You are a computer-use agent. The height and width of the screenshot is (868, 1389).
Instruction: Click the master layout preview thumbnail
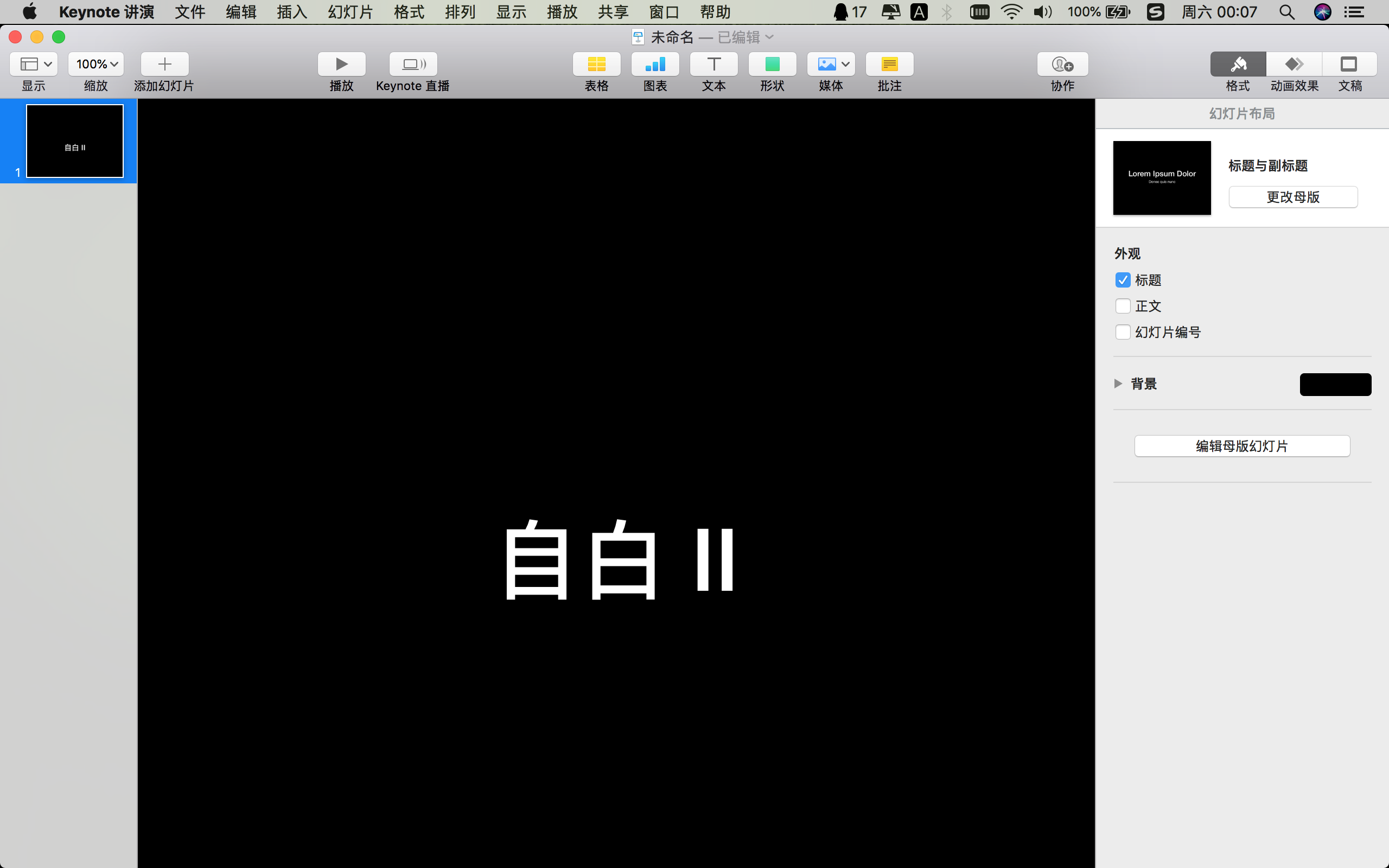tap(1162, 178)
